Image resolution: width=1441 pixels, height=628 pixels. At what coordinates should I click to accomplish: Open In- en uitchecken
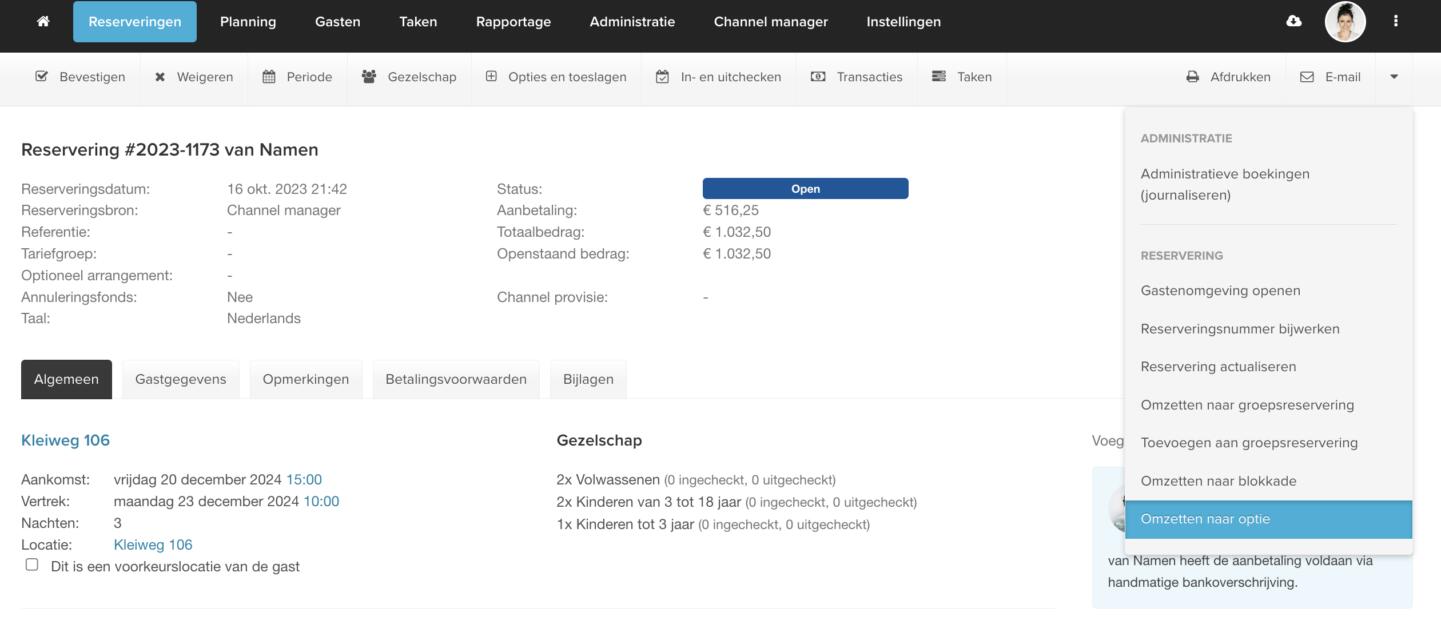(718, 77)
